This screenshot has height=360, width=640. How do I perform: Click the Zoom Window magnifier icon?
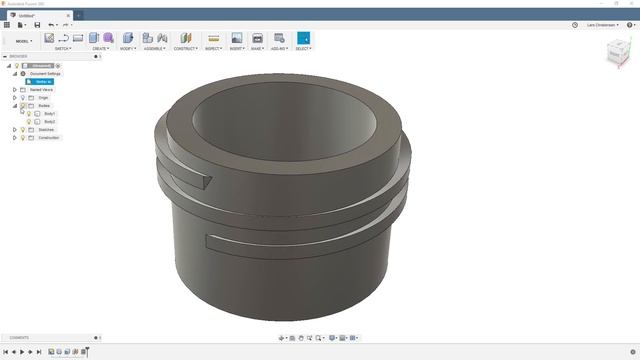point(310,338)
